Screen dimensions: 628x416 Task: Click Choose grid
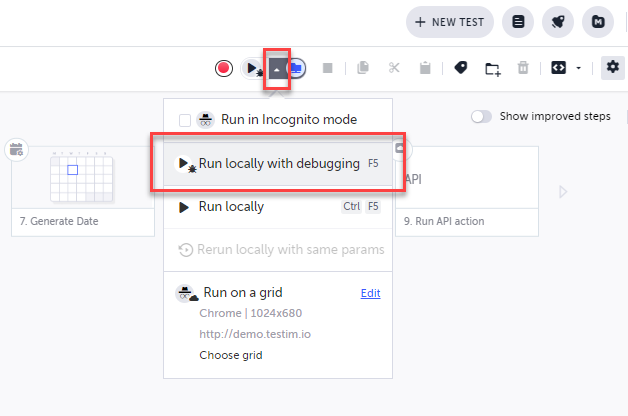231,355
